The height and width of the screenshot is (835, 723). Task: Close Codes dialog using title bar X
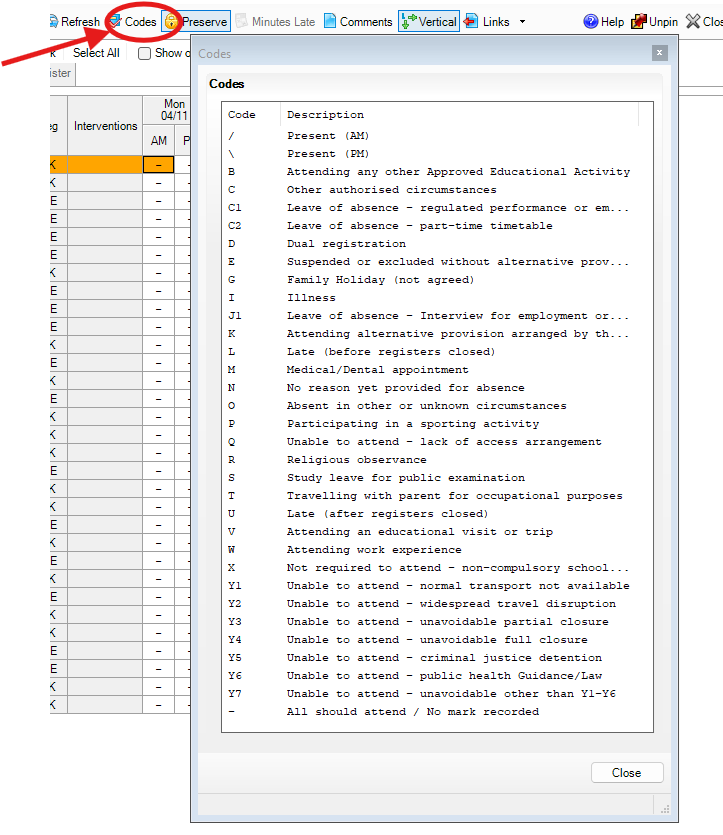[x=659, y=53]
